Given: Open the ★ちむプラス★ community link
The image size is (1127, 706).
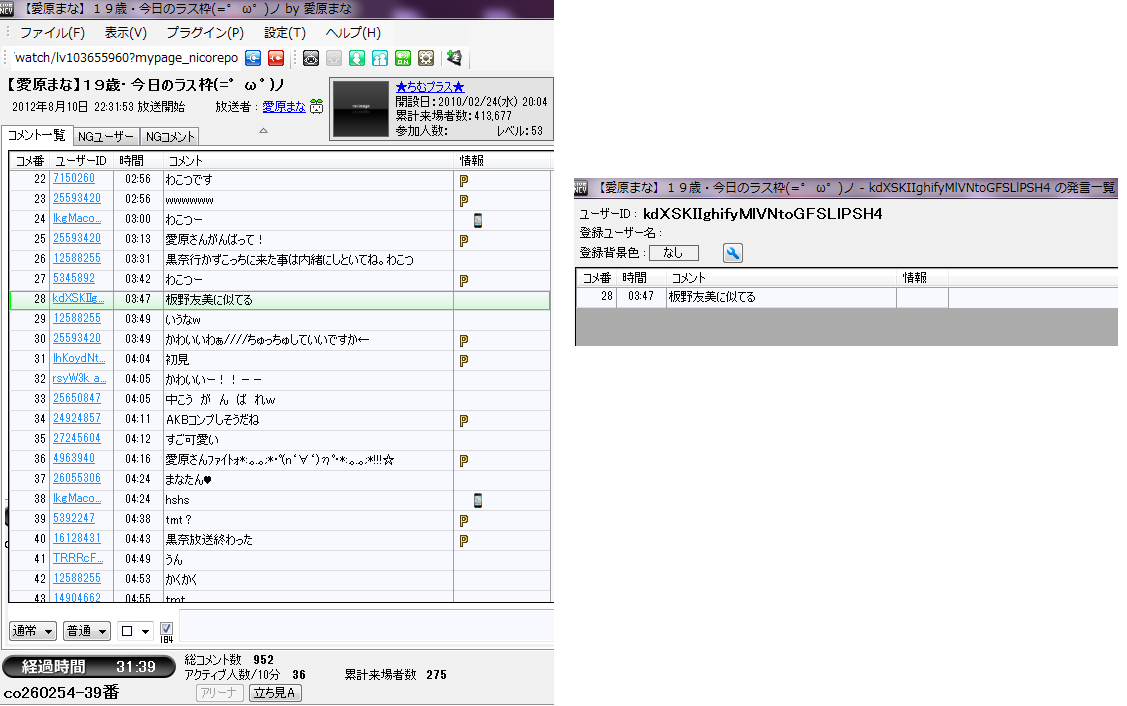Looking at the screenshot, I should (430, 87).
